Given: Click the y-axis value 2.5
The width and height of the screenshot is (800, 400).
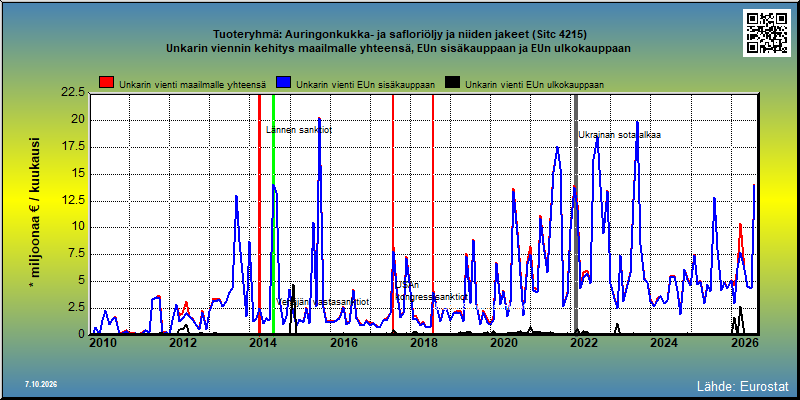Looking at the screenshot, I should tap(75, 308).
